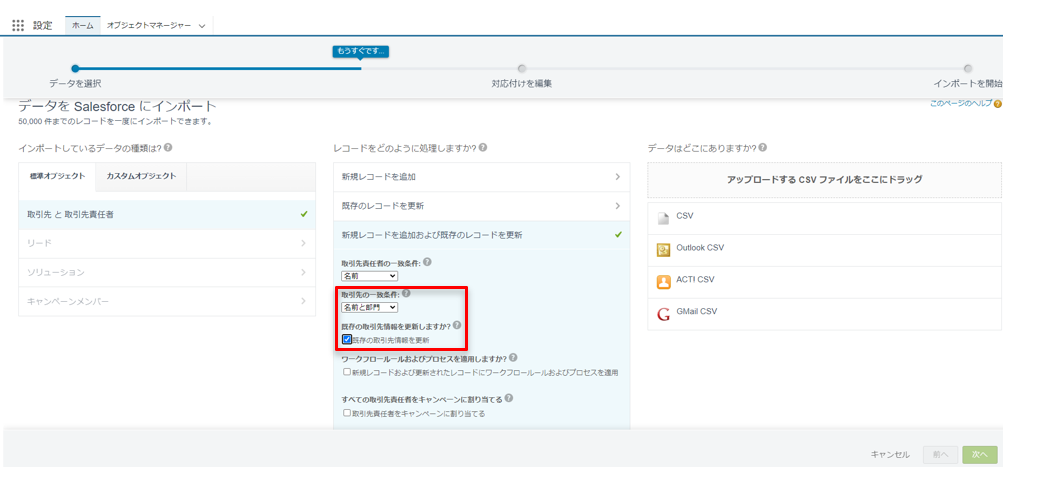Image resolution: width=1038 pixels, height=479 pixels.
Task: Select 取引先 と 取引先責任者 object row
Action: (x=167, y=214)
